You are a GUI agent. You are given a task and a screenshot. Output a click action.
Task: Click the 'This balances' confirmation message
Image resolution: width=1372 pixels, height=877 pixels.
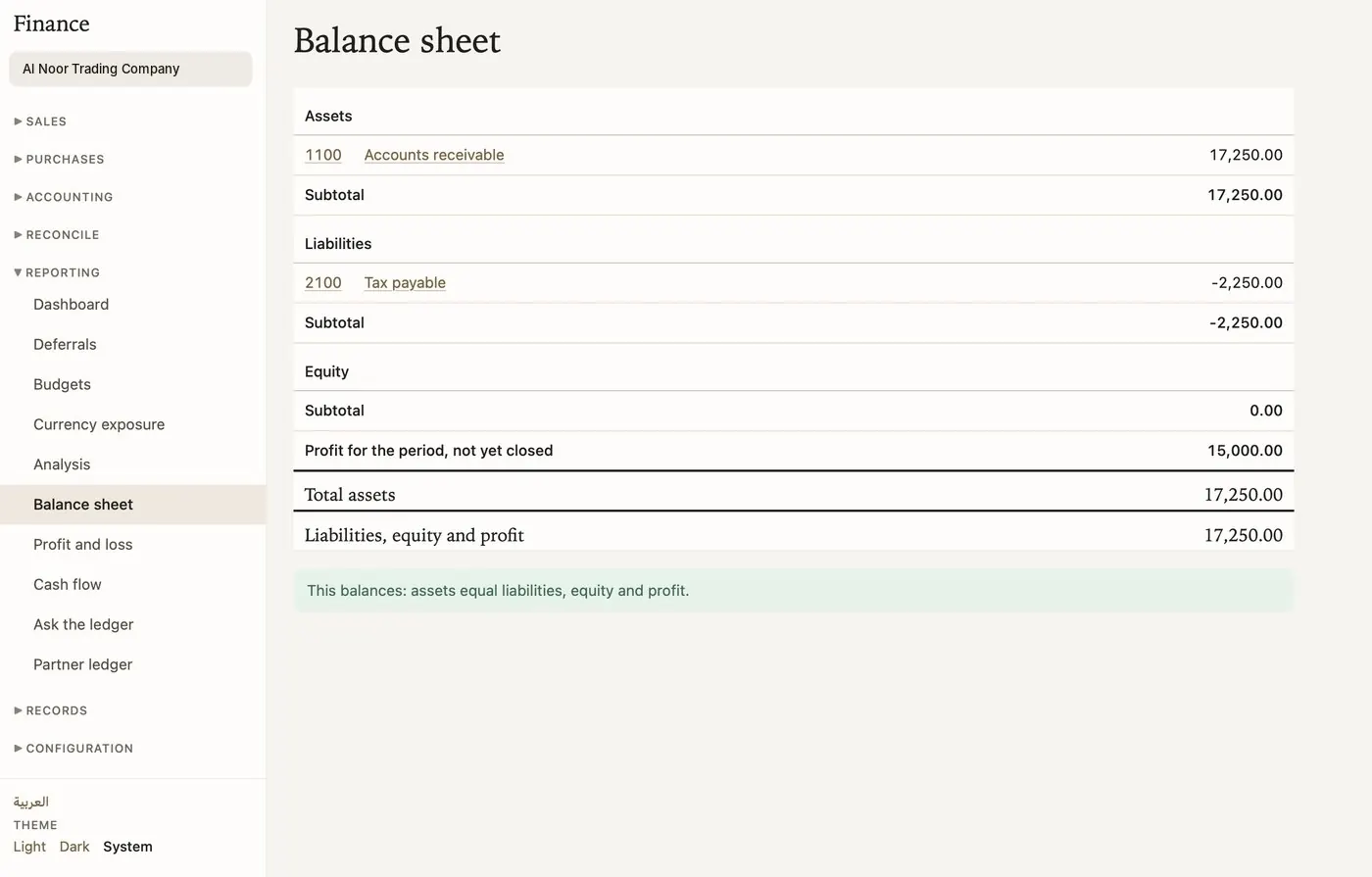click(794, 591)
